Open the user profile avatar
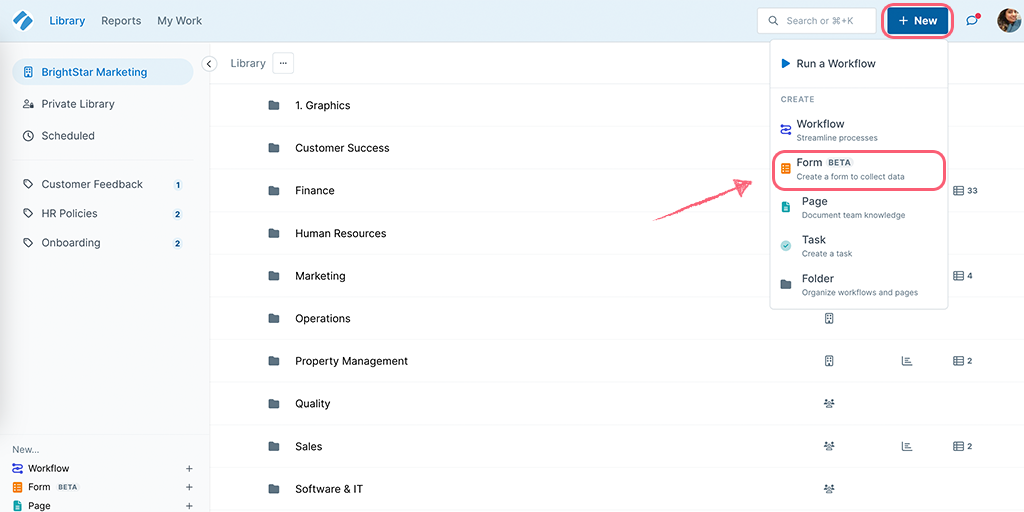The height and width of the screenshot is (512, 1024). [1008, 21]
